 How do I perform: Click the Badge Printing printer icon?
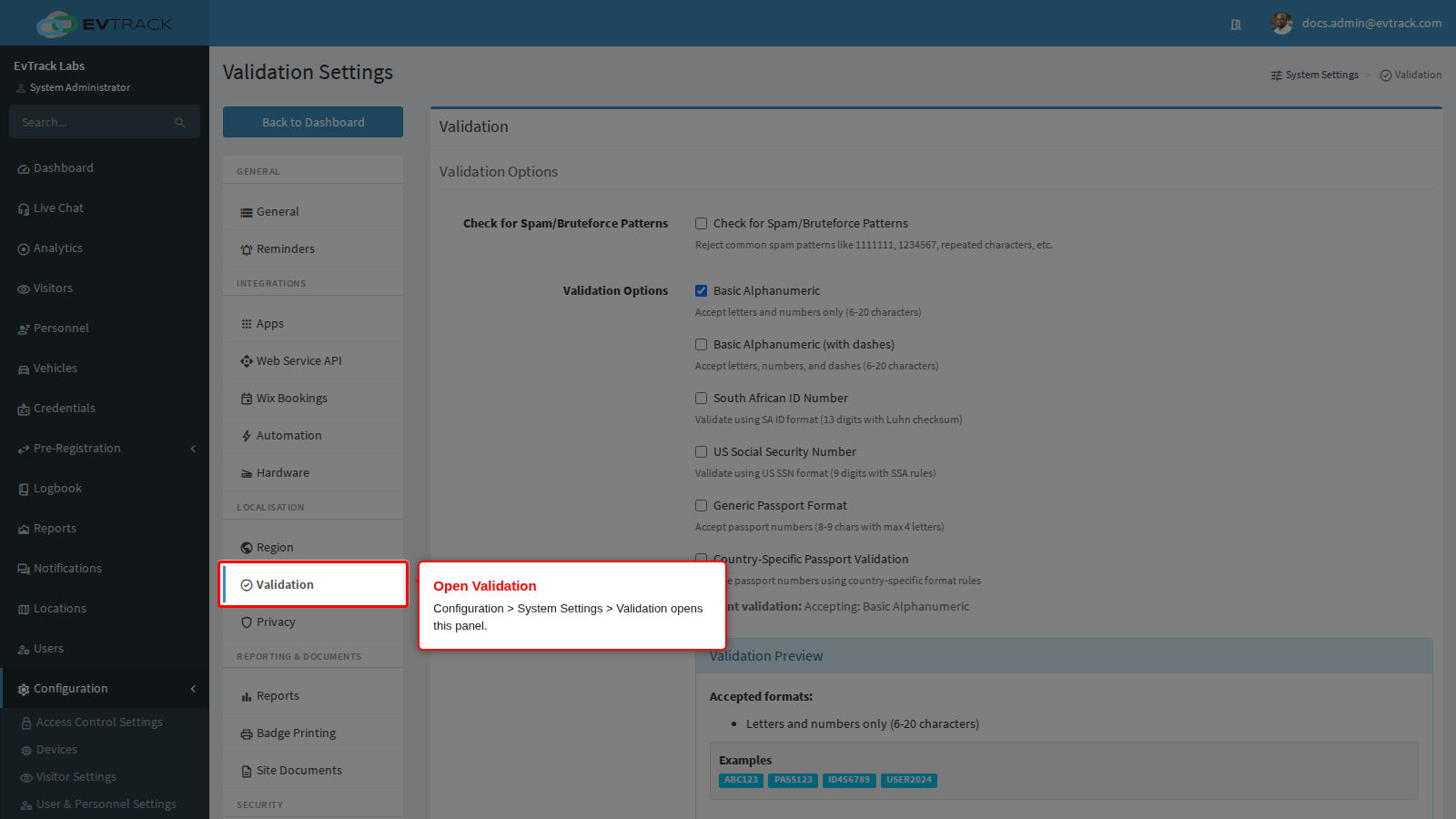[247, 734]
